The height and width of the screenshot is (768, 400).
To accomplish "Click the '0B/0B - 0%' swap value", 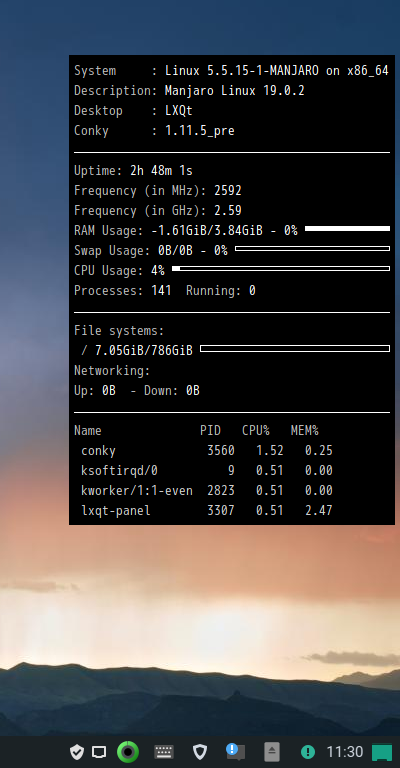I will click(193, 251).
